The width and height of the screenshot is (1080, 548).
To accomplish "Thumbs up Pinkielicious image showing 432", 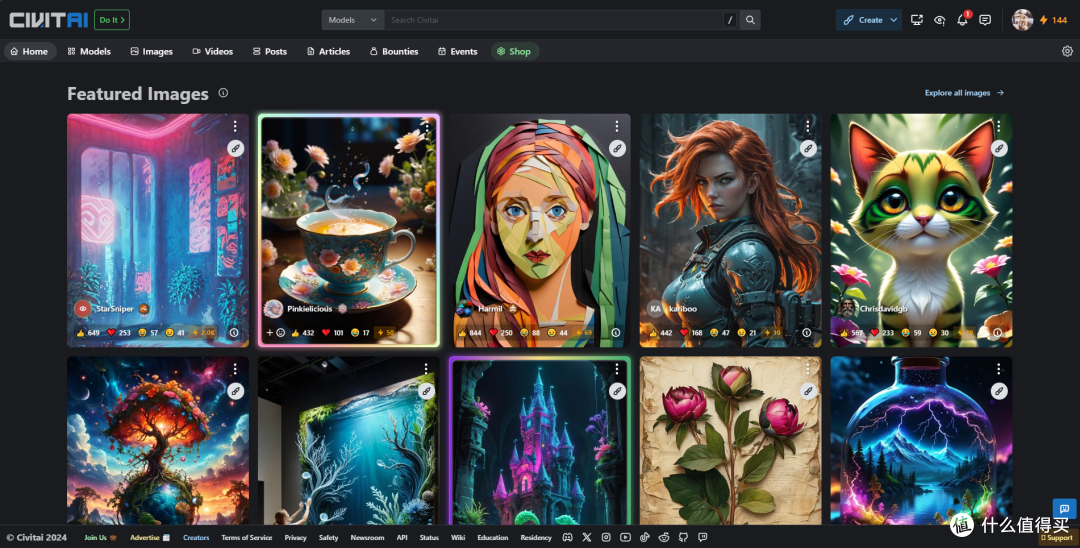I will 302,333.
